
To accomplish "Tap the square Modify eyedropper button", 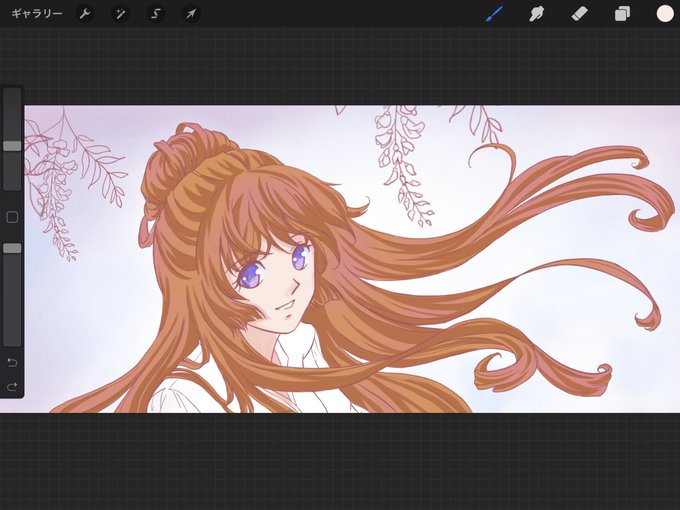I will coord(12,217).
